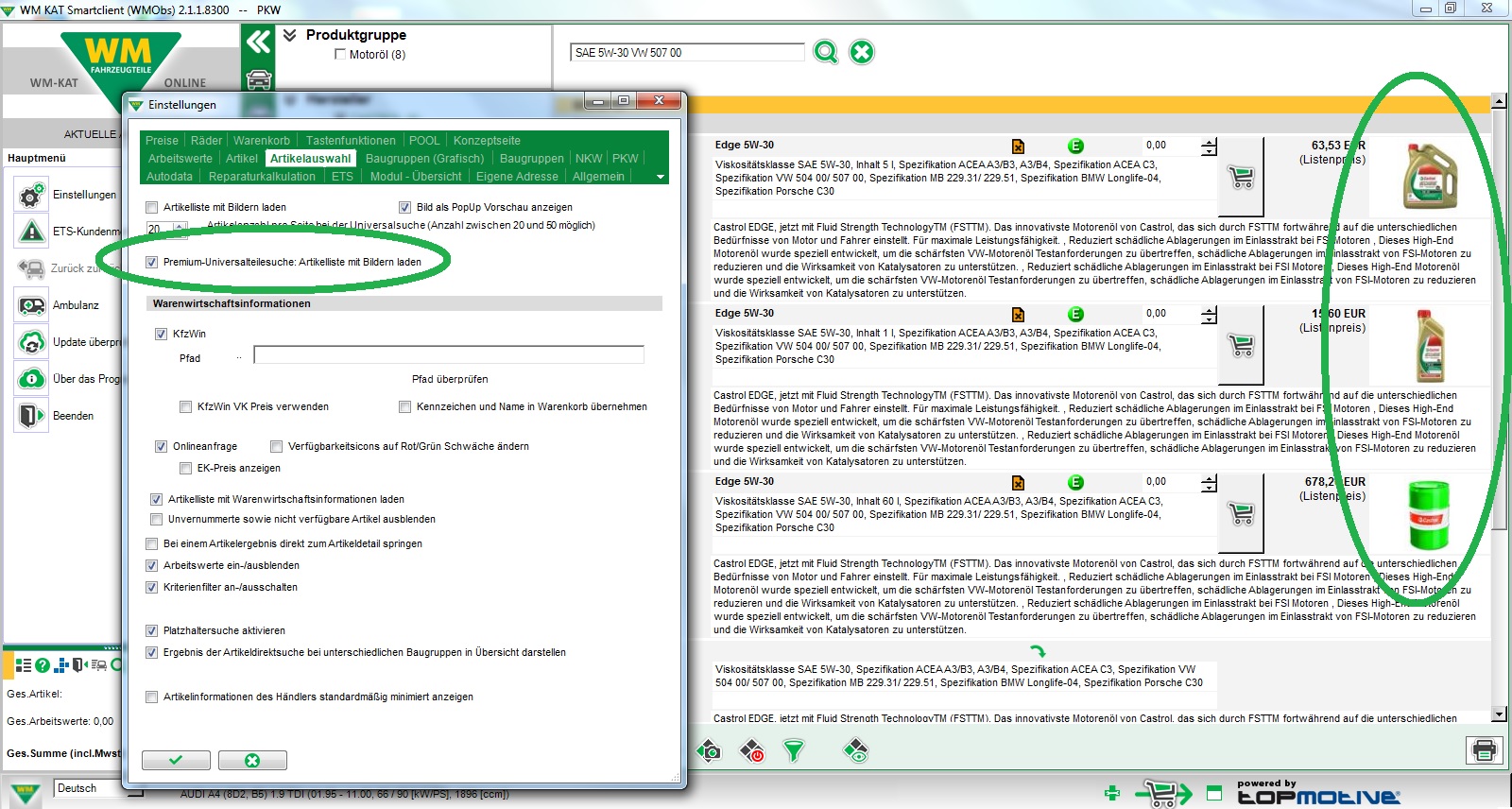
Task: Click the Pfad überprüfen button
Action: tap(450, 379)
